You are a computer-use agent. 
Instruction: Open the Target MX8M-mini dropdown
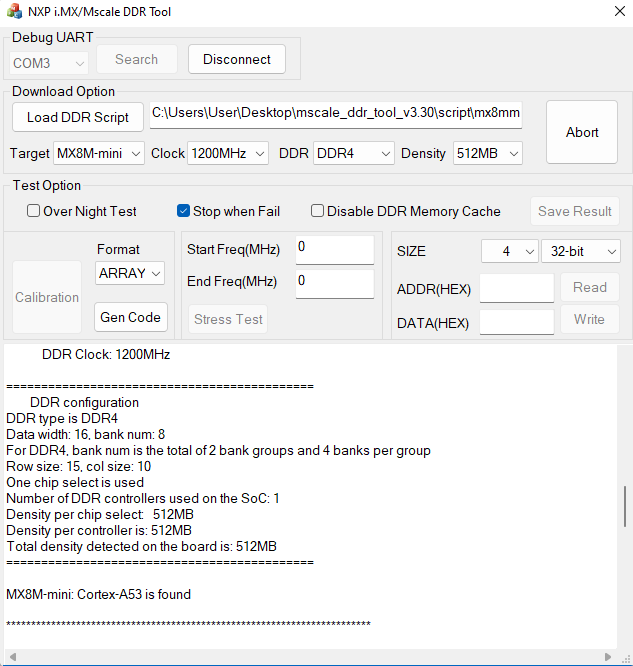[99, 153]
